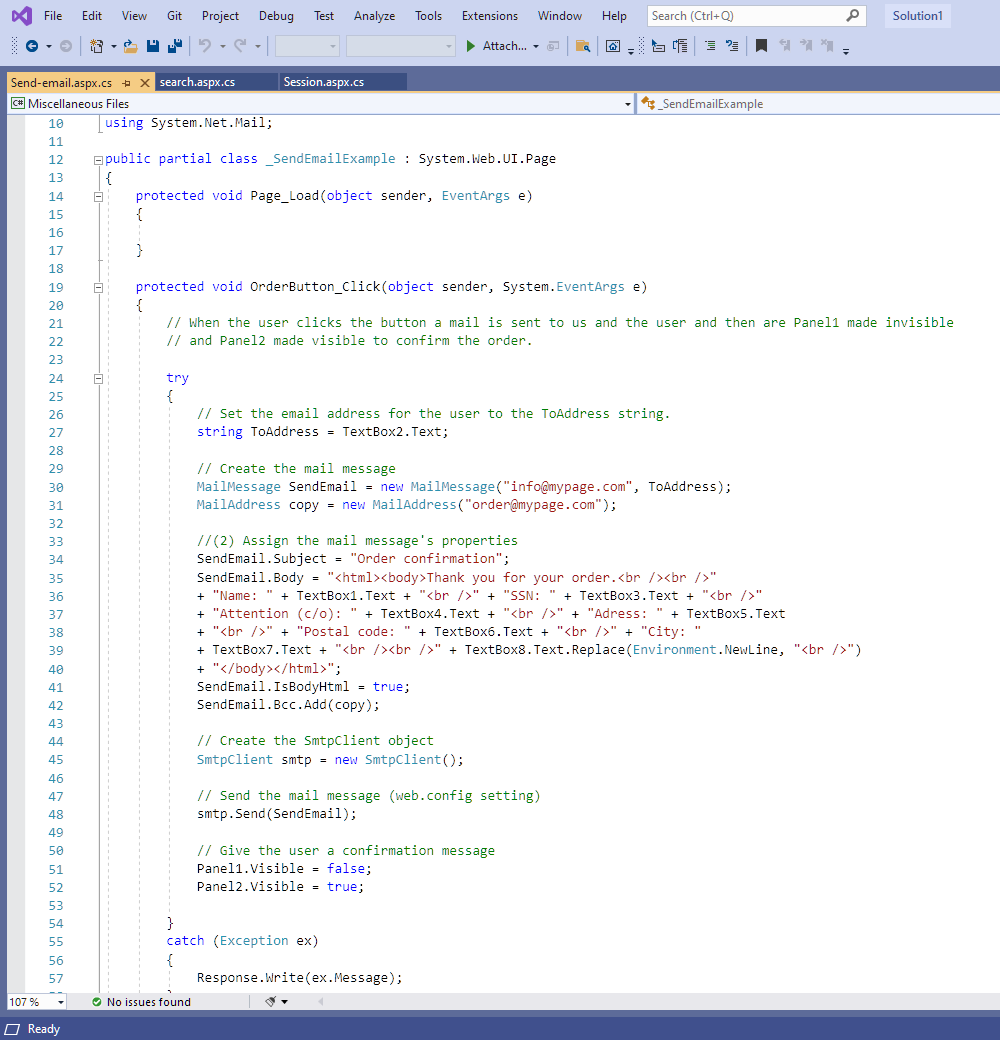Save the current file with Save icon
Screen dimensions: 1000x1040
tap(153, 46)
